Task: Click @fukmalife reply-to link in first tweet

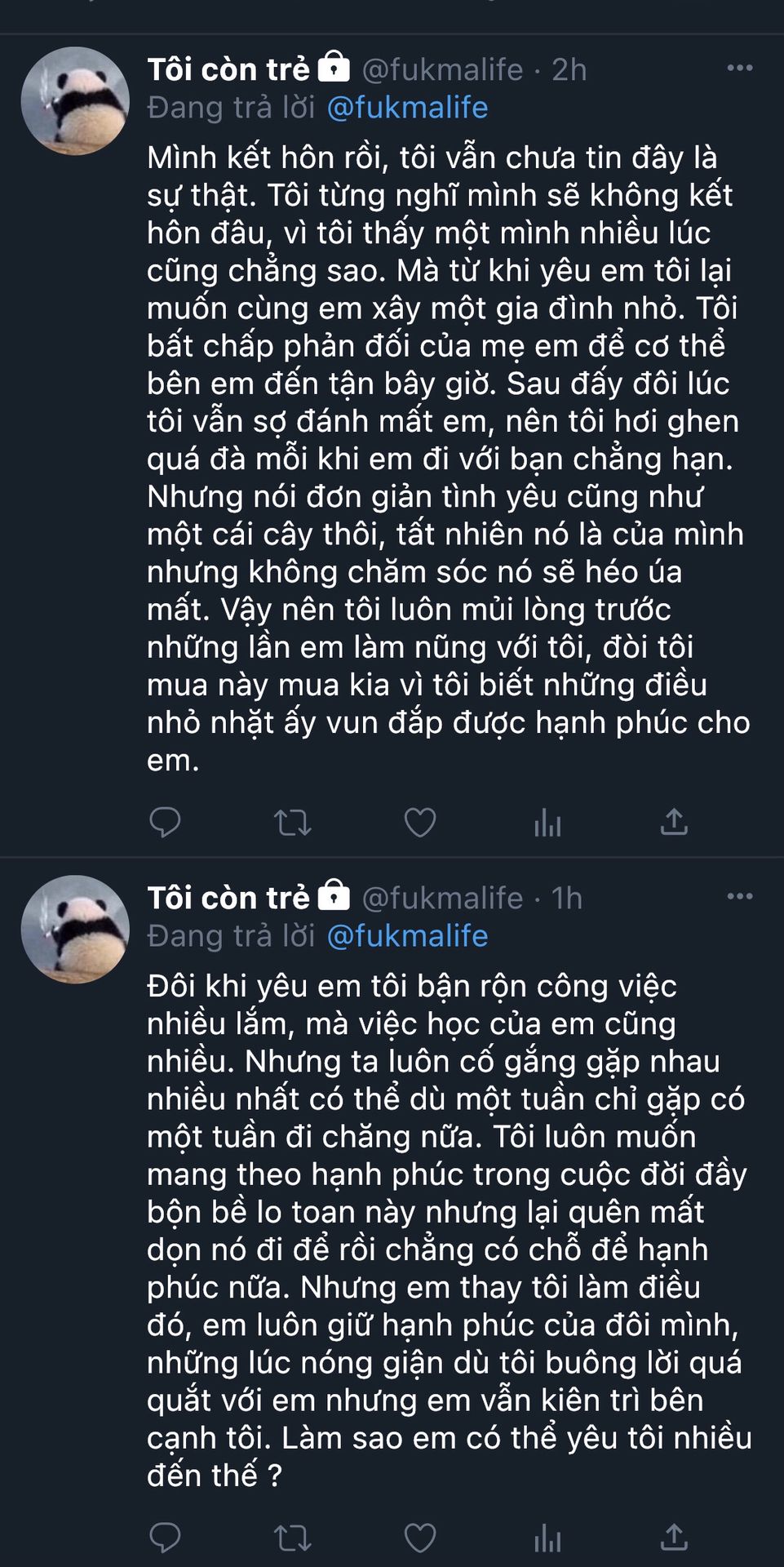Action: (407, 108)
